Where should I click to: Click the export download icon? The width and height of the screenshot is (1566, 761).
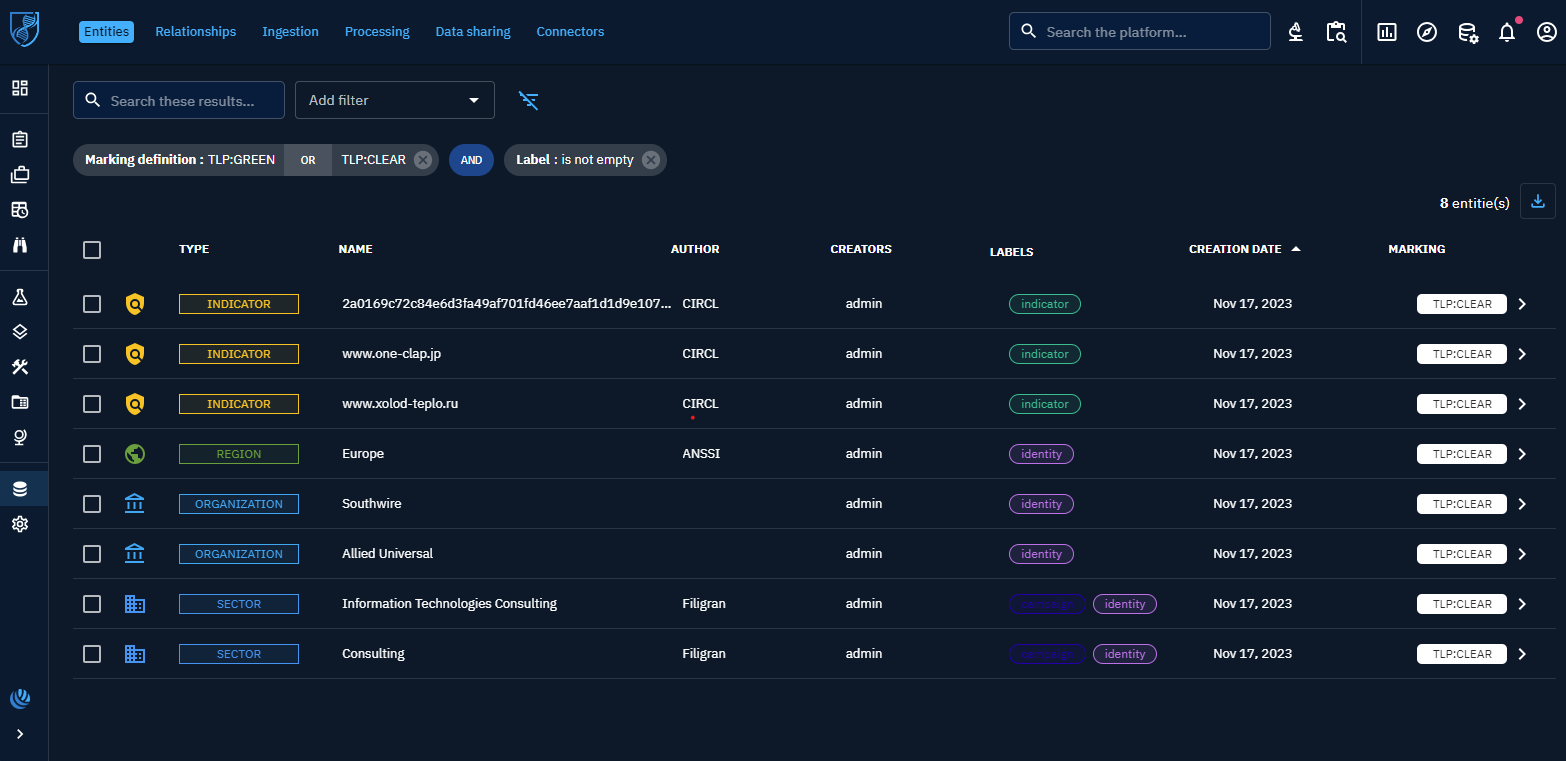(x=1537, y=201)
